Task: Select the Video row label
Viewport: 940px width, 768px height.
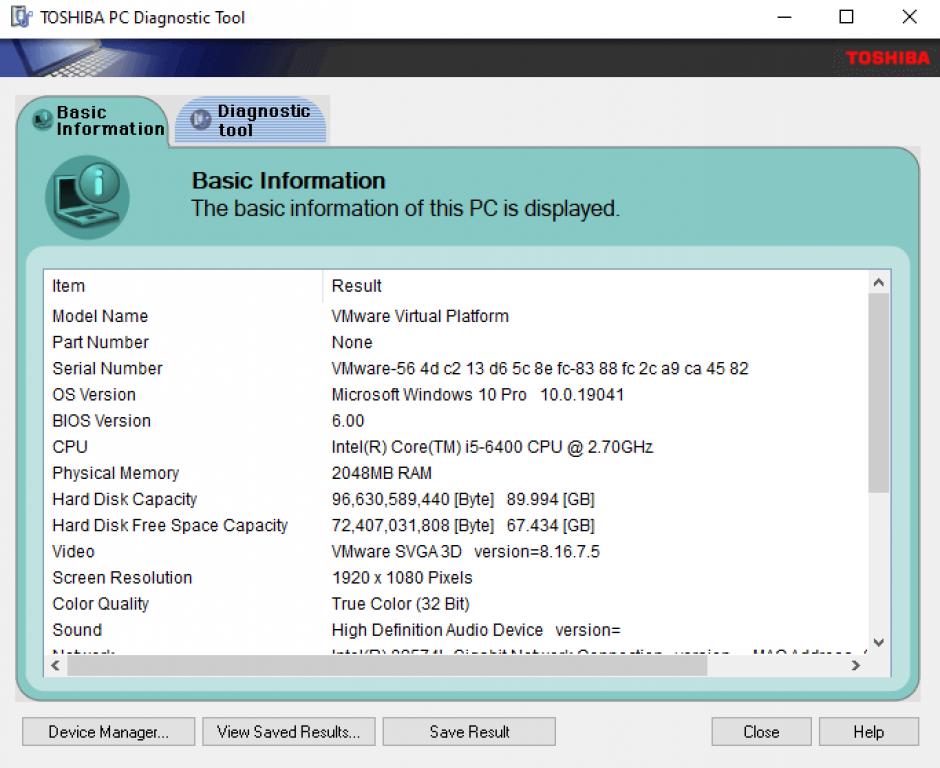Action: click(x=73, y=552)
